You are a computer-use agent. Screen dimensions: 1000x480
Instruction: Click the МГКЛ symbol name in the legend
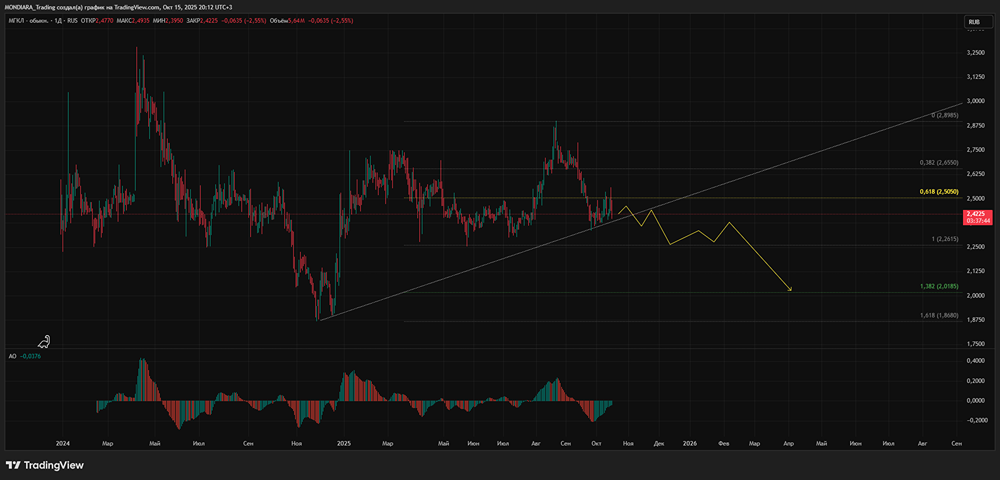click(x=17, y=21)
